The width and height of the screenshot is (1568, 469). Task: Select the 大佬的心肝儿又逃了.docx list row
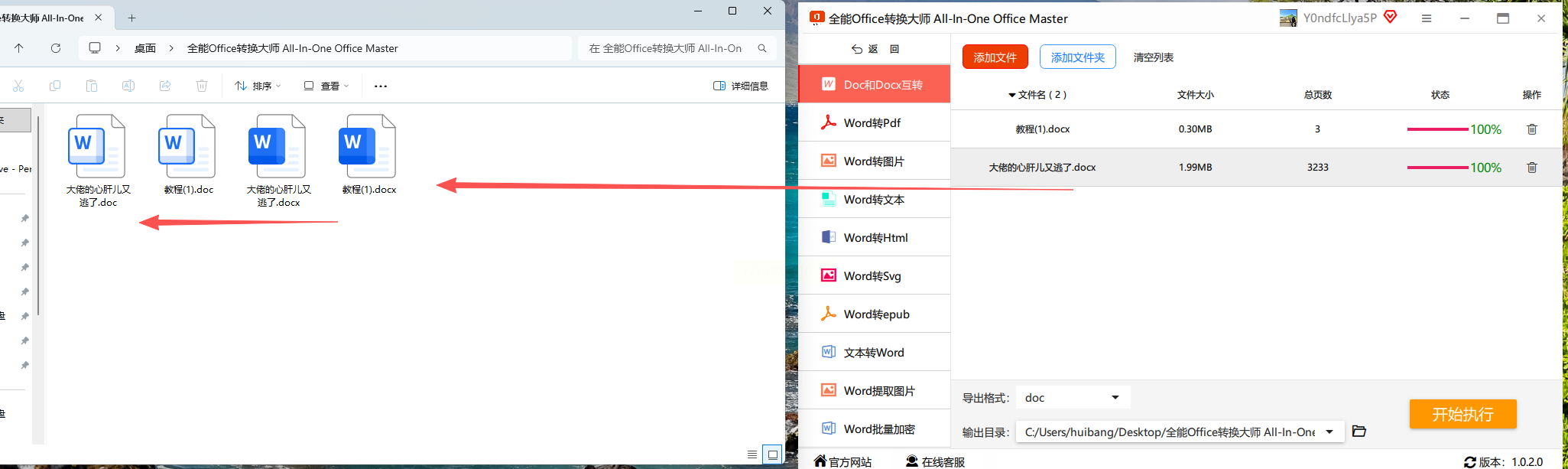click(1256, 168)
